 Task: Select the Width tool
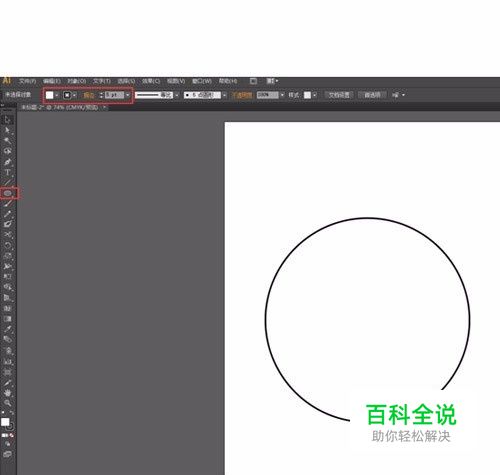click(x=7, y=266)
